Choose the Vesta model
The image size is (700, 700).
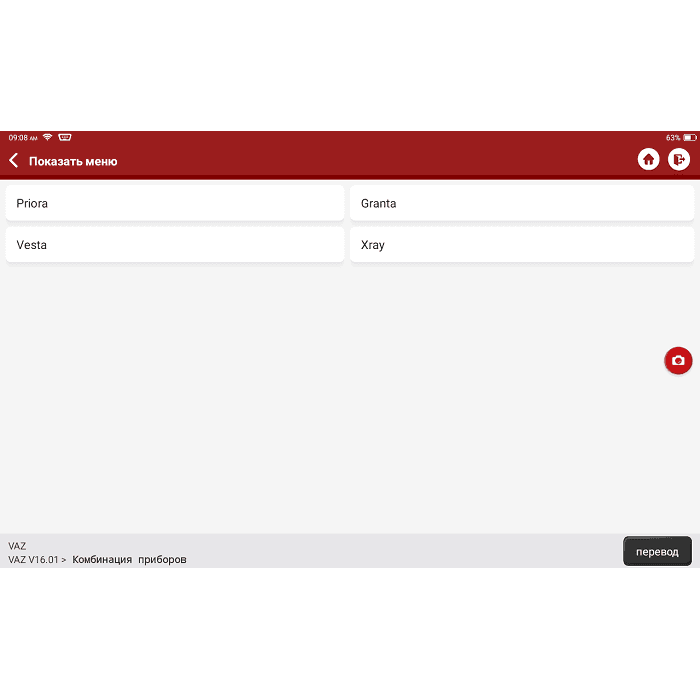(175, 245)
